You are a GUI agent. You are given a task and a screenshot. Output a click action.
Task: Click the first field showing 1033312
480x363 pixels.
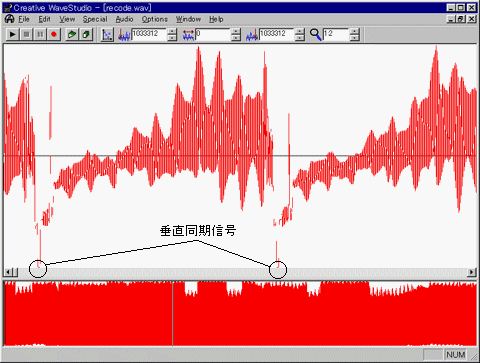[x=149, y=34]
